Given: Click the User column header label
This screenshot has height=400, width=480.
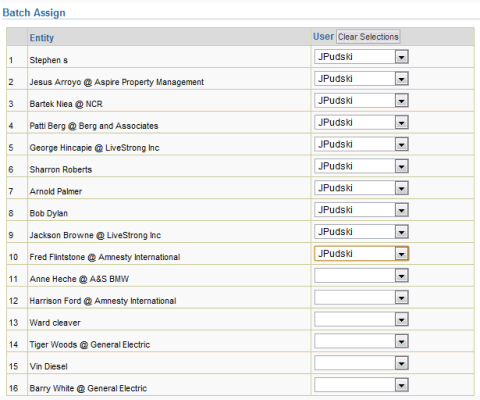Looking at the screenshot, I should (x=323, y=37).
